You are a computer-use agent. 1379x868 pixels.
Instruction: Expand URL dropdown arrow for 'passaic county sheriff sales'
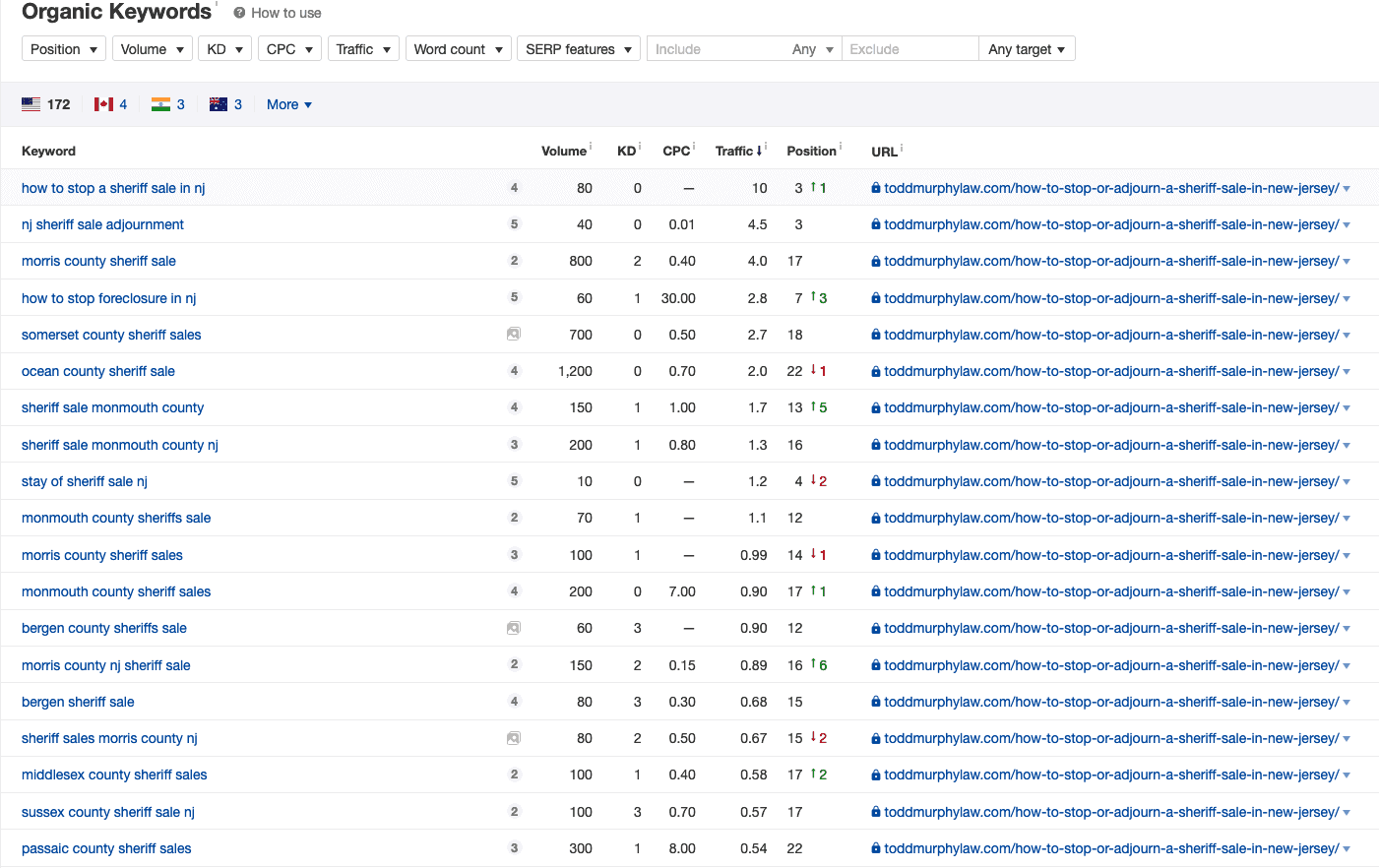click(1347, 849)
